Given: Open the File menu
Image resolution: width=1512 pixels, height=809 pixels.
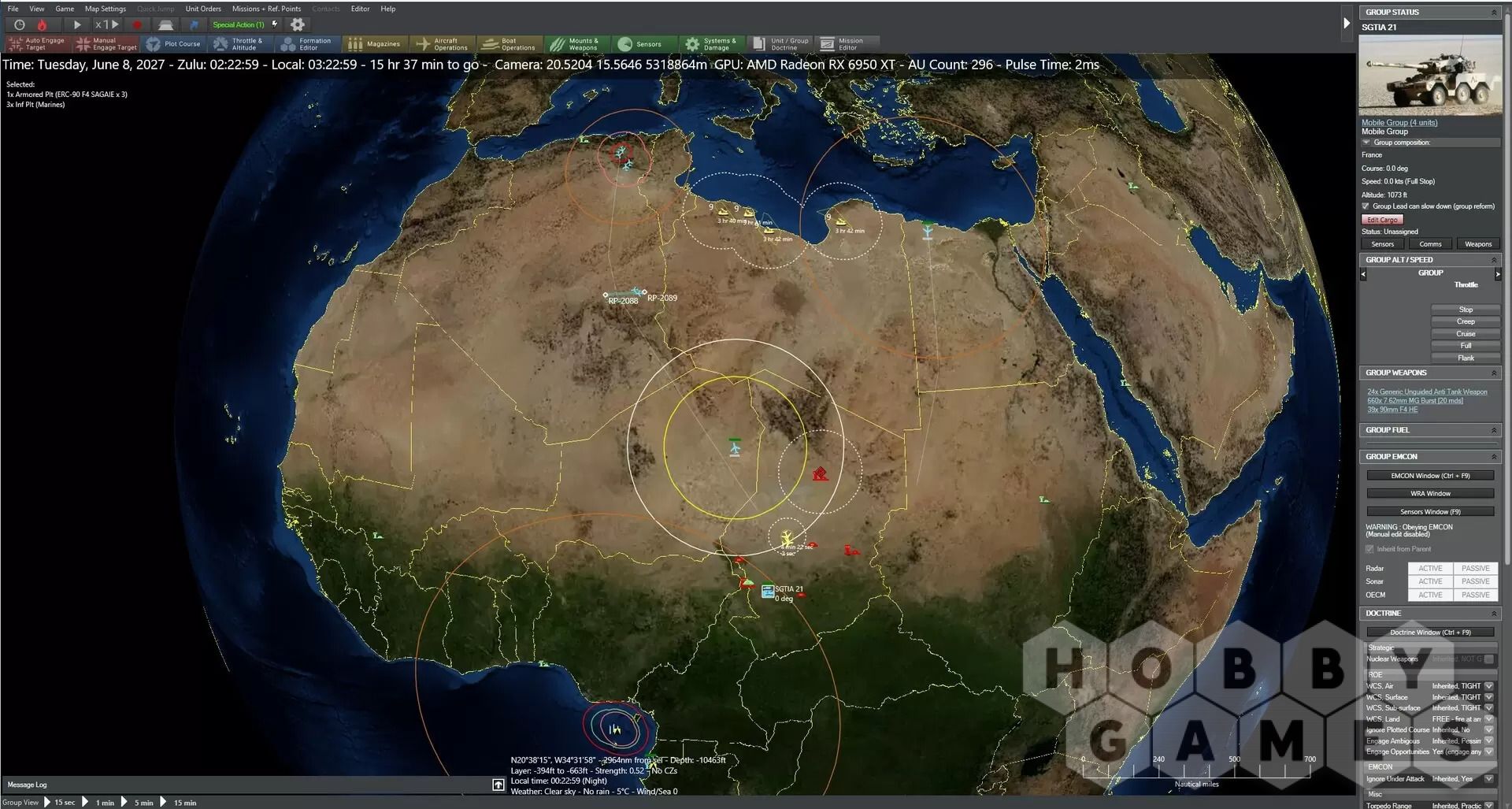Looking at the screenshot, I should [13, 9].
